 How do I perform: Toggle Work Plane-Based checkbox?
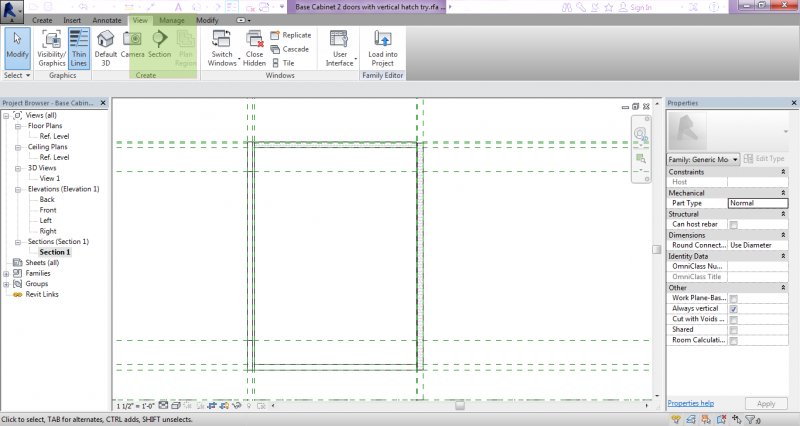(733, 298)
